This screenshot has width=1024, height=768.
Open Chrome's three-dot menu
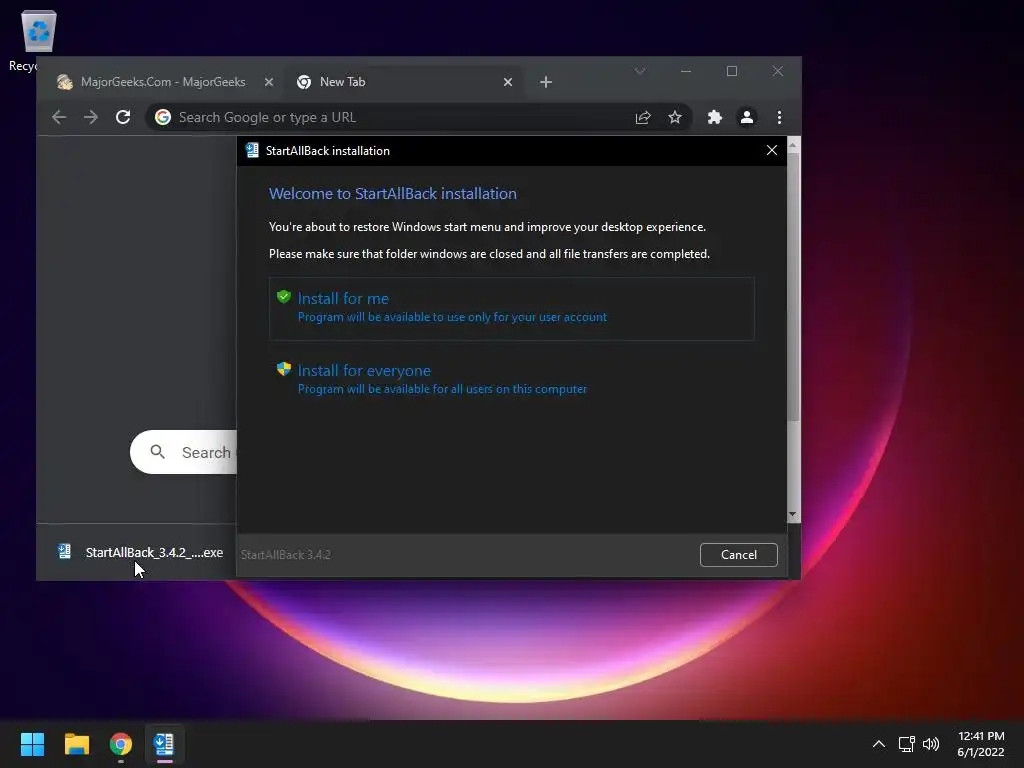point(779,117)
